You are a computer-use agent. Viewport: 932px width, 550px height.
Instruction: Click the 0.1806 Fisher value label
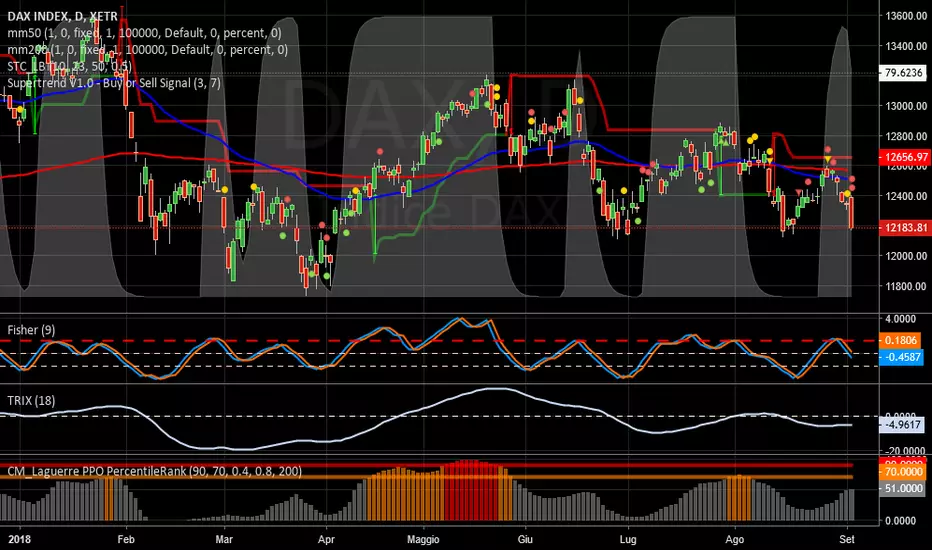901,341
